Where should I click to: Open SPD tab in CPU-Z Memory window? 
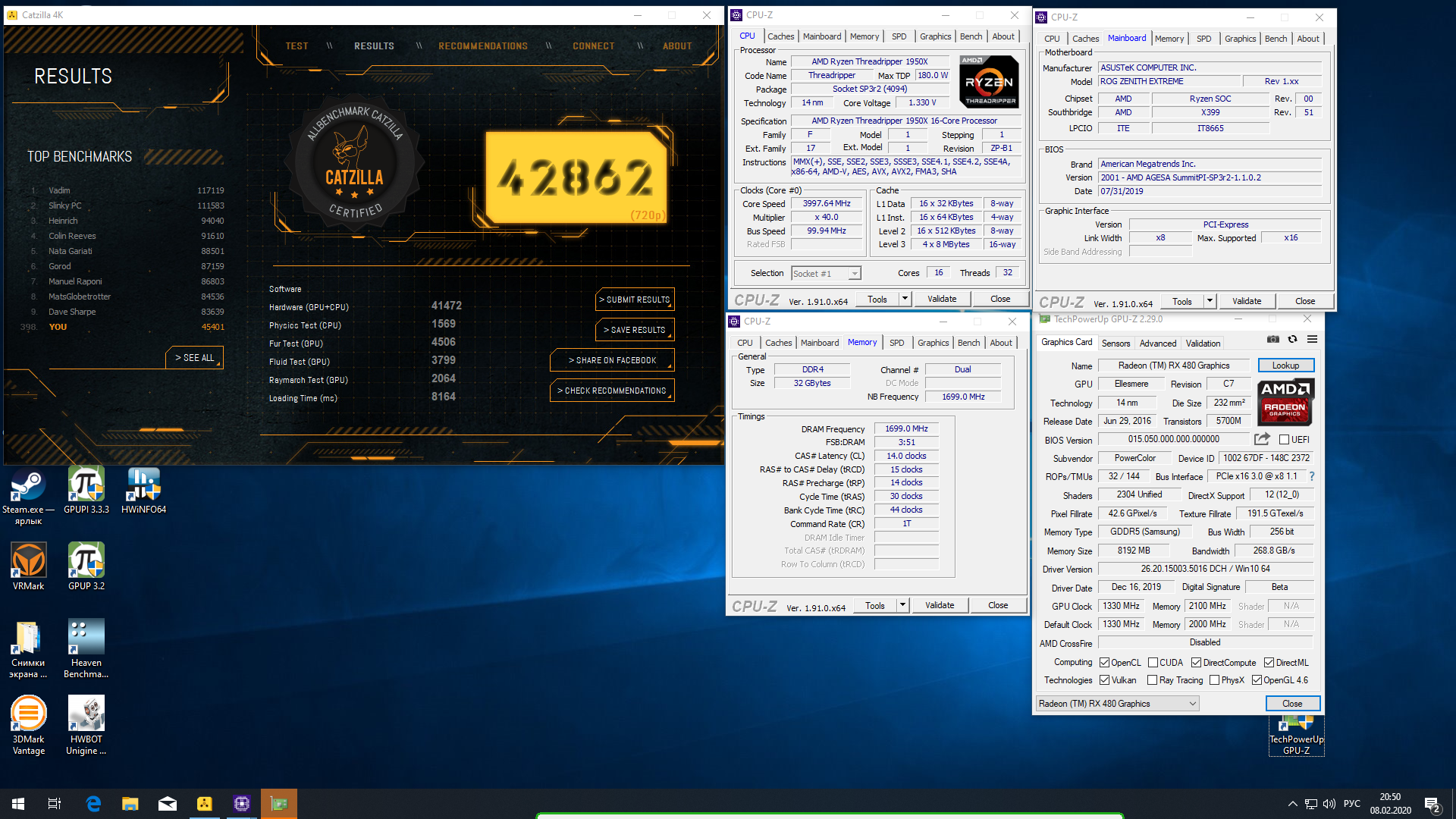tap(896, 343)
